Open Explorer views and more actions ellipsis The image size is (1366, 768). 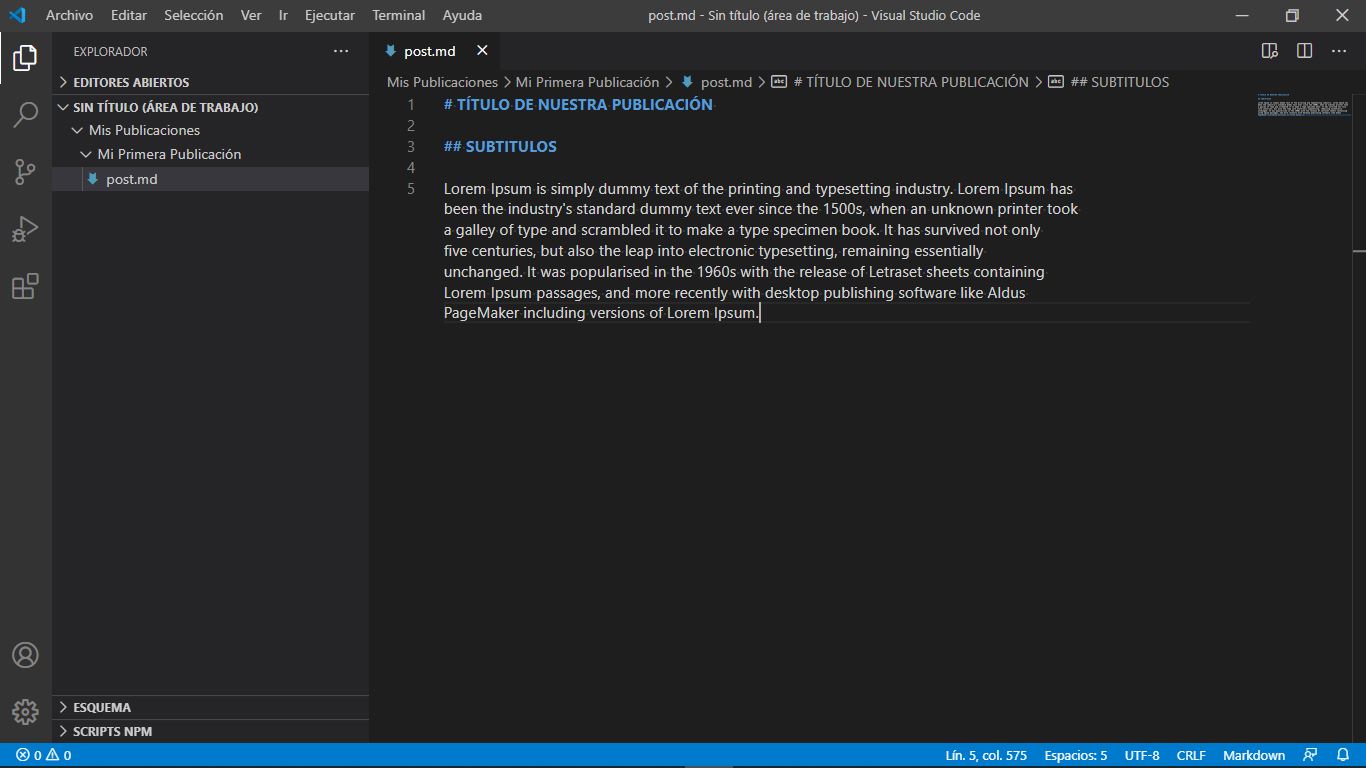point(341,51)
